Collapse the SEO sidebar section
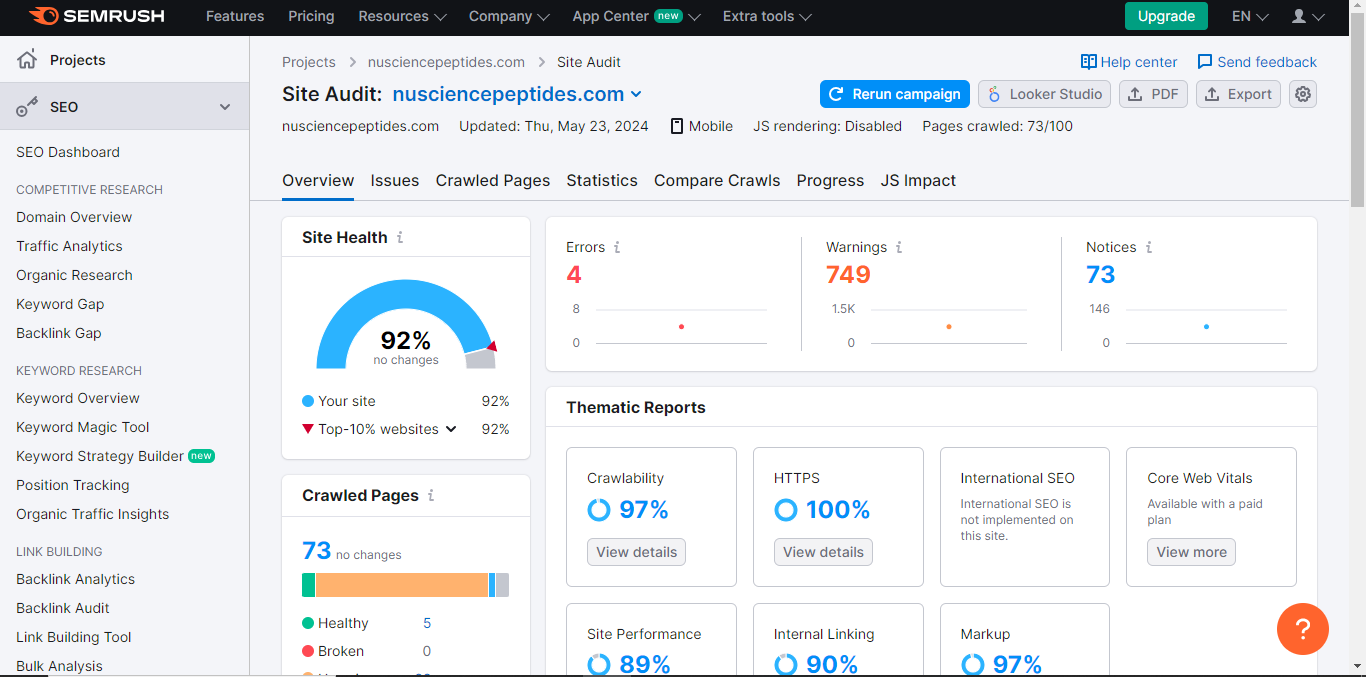This screenshot has height=677, width=1366. pos(225,107)
